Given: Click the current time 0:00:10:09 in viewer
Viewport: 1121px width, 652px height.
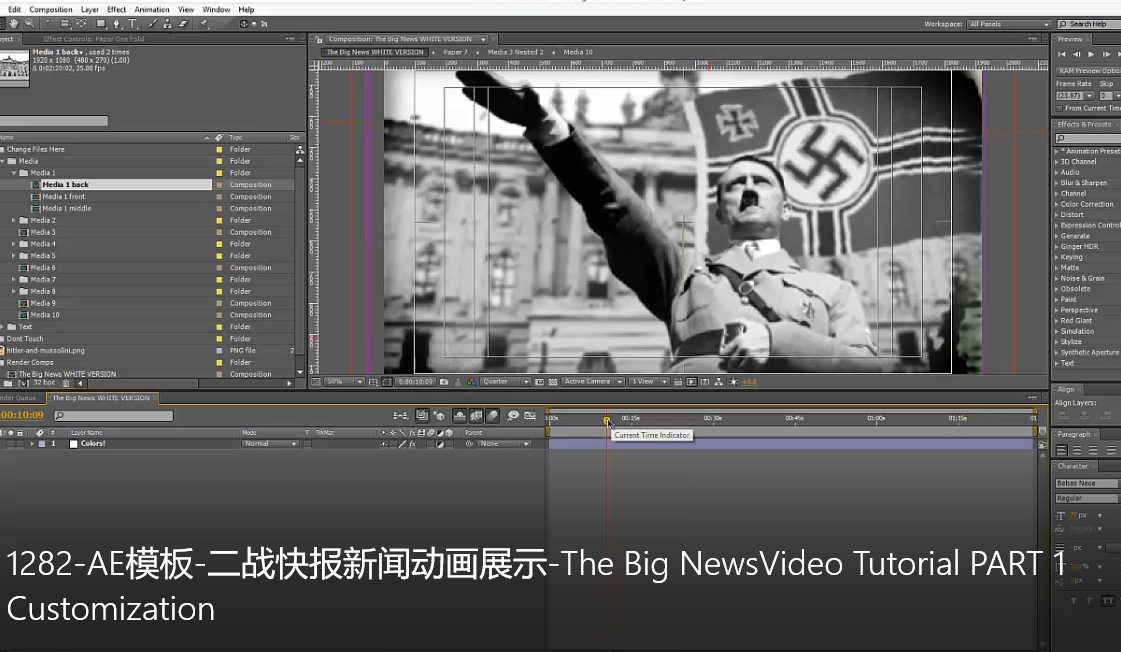Looking at the screenshot, I should (415, 382).
